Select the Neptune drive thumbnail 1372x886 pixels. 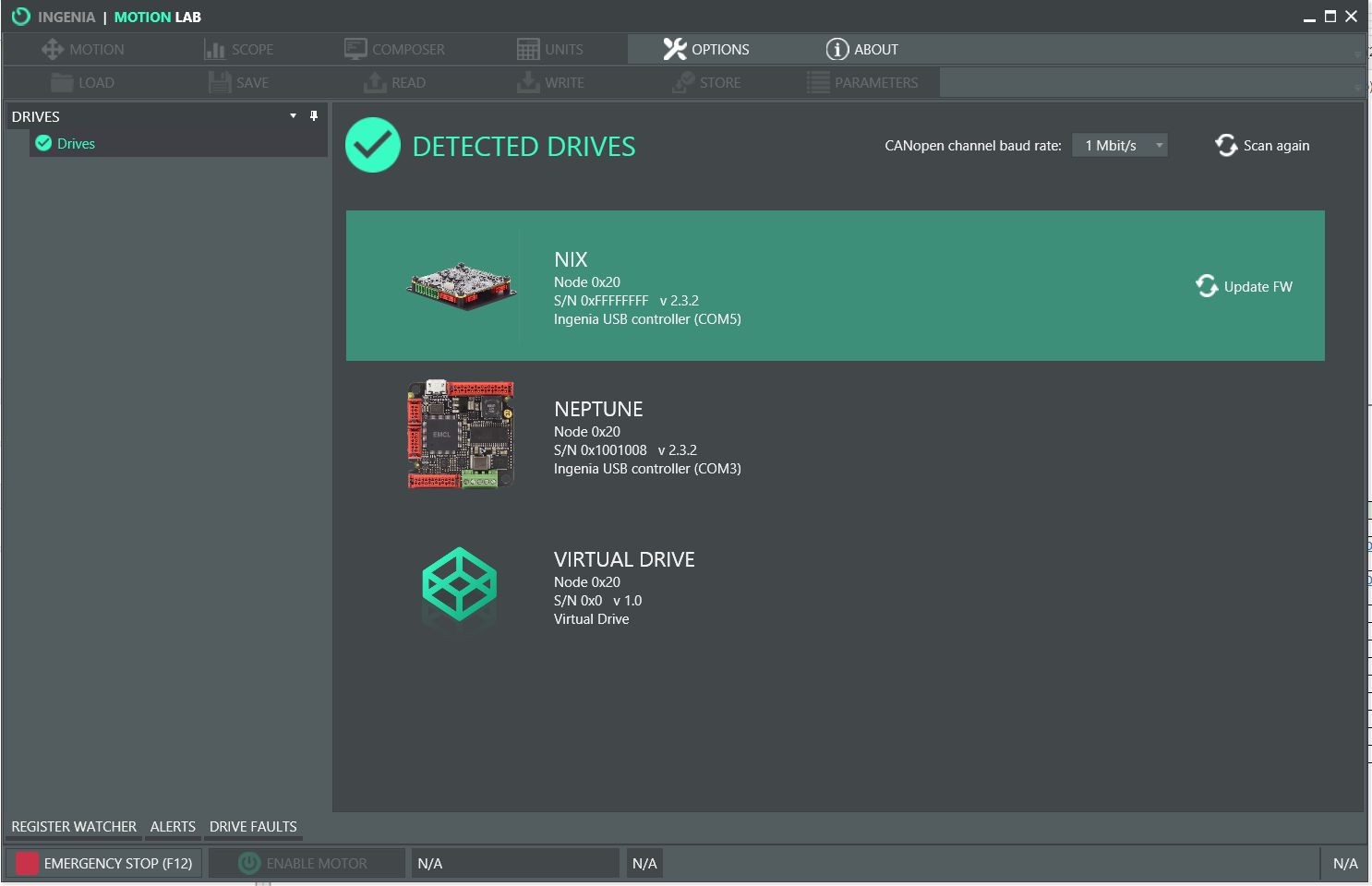click(x=461, y=434)
